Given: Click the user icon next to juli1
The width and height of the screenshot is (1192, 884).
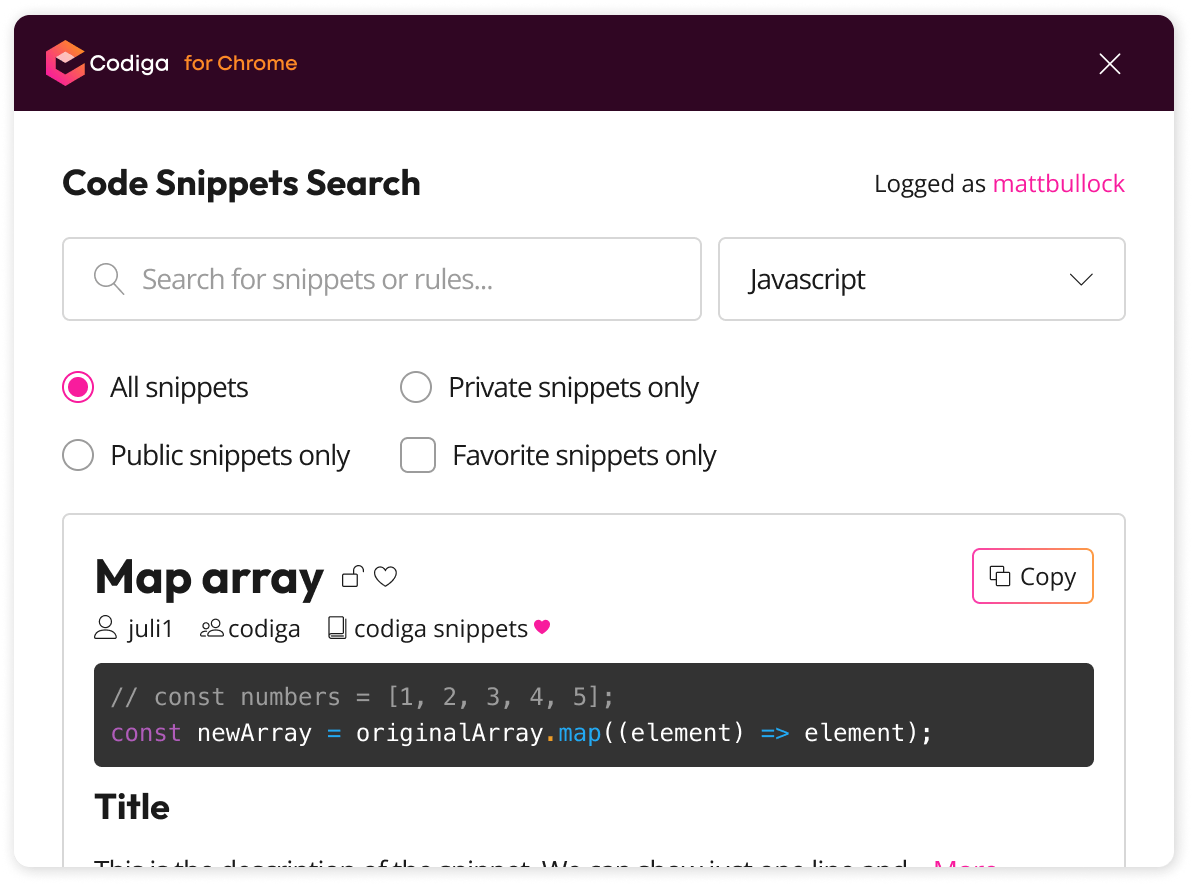Looking at the screenshot, I should click(106, 628).
